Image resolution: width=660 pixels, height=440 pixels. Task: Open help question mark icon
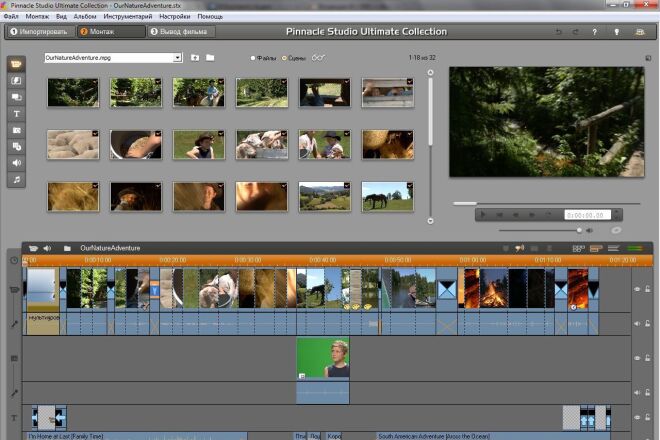594,32
